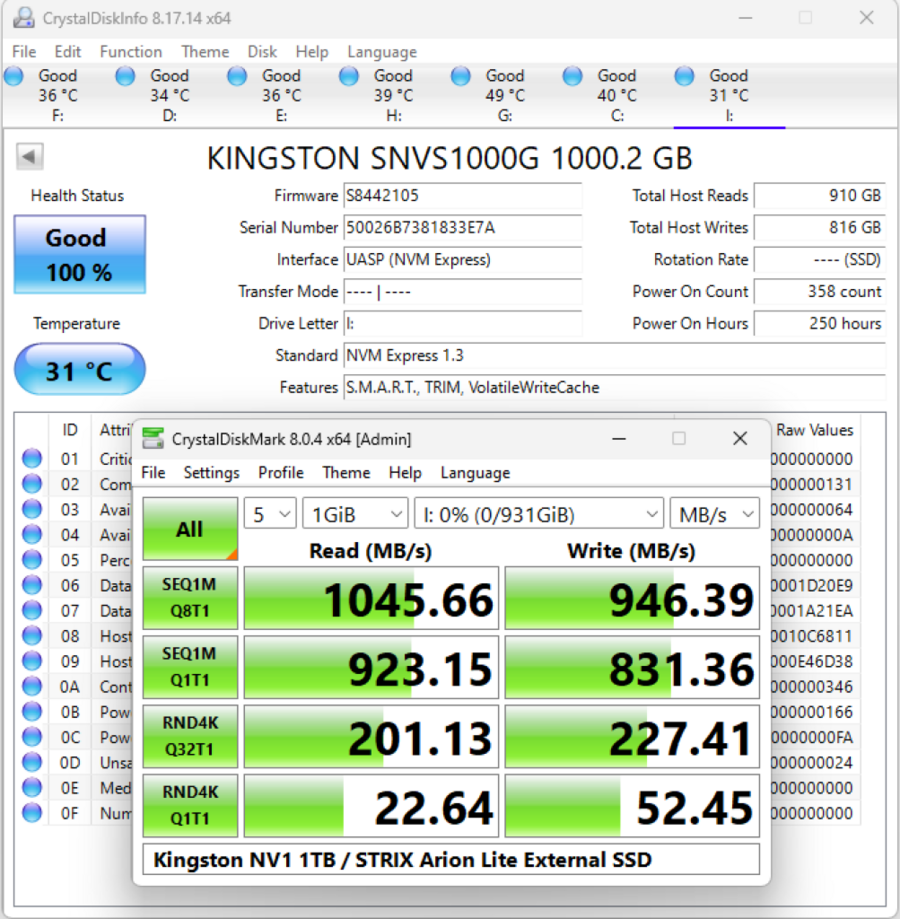Open the target drive dropdown in CrystalDiskMark
Screen dimensions: 900x919
pos(539,515)
